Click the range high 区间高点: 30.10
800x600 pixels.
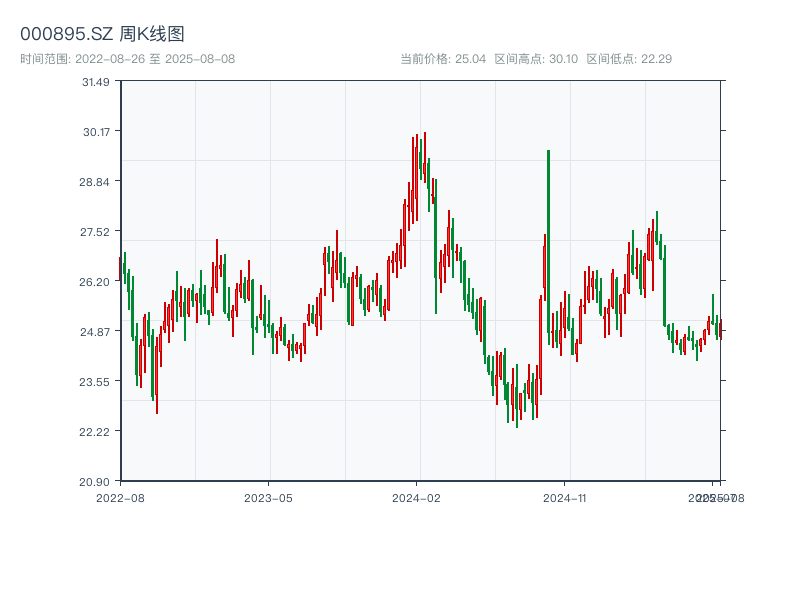click(x=536, y=59)
